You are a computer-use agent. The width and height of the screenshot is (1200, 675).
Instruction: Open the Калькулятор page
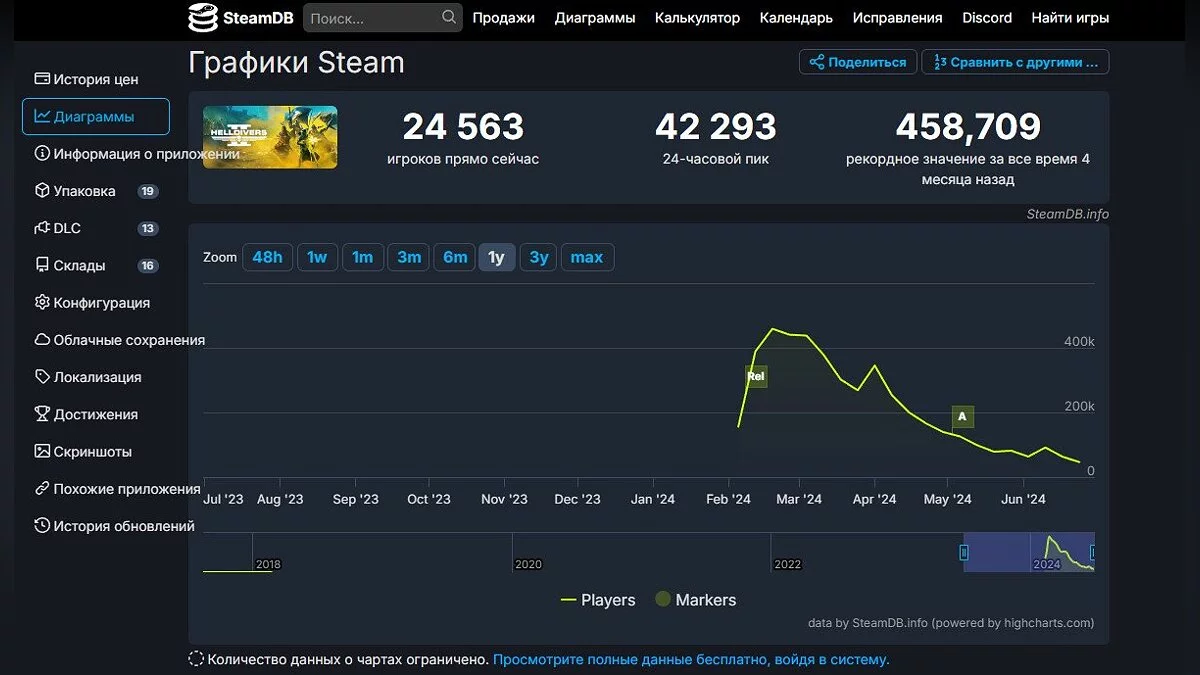coord(697,18)
